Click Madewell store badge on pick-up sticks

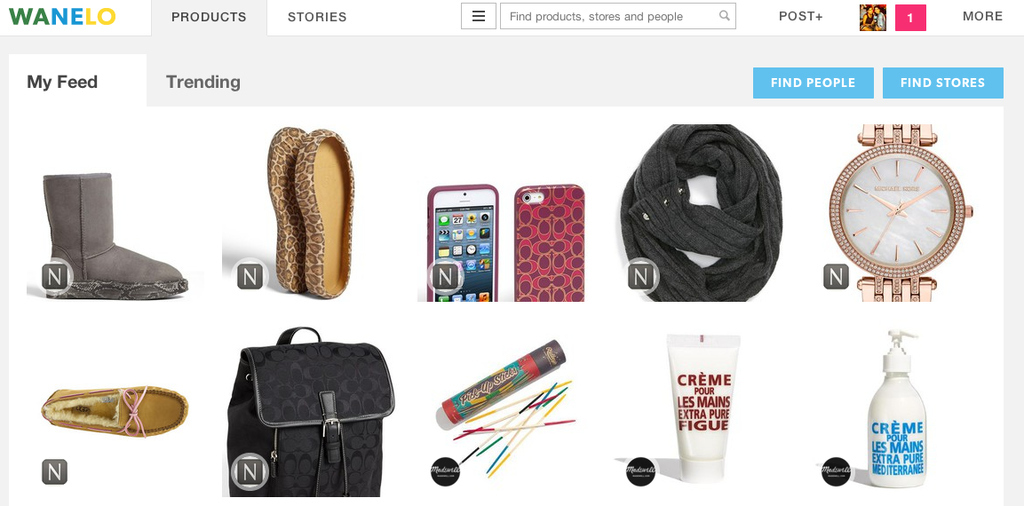coord(445,471)
